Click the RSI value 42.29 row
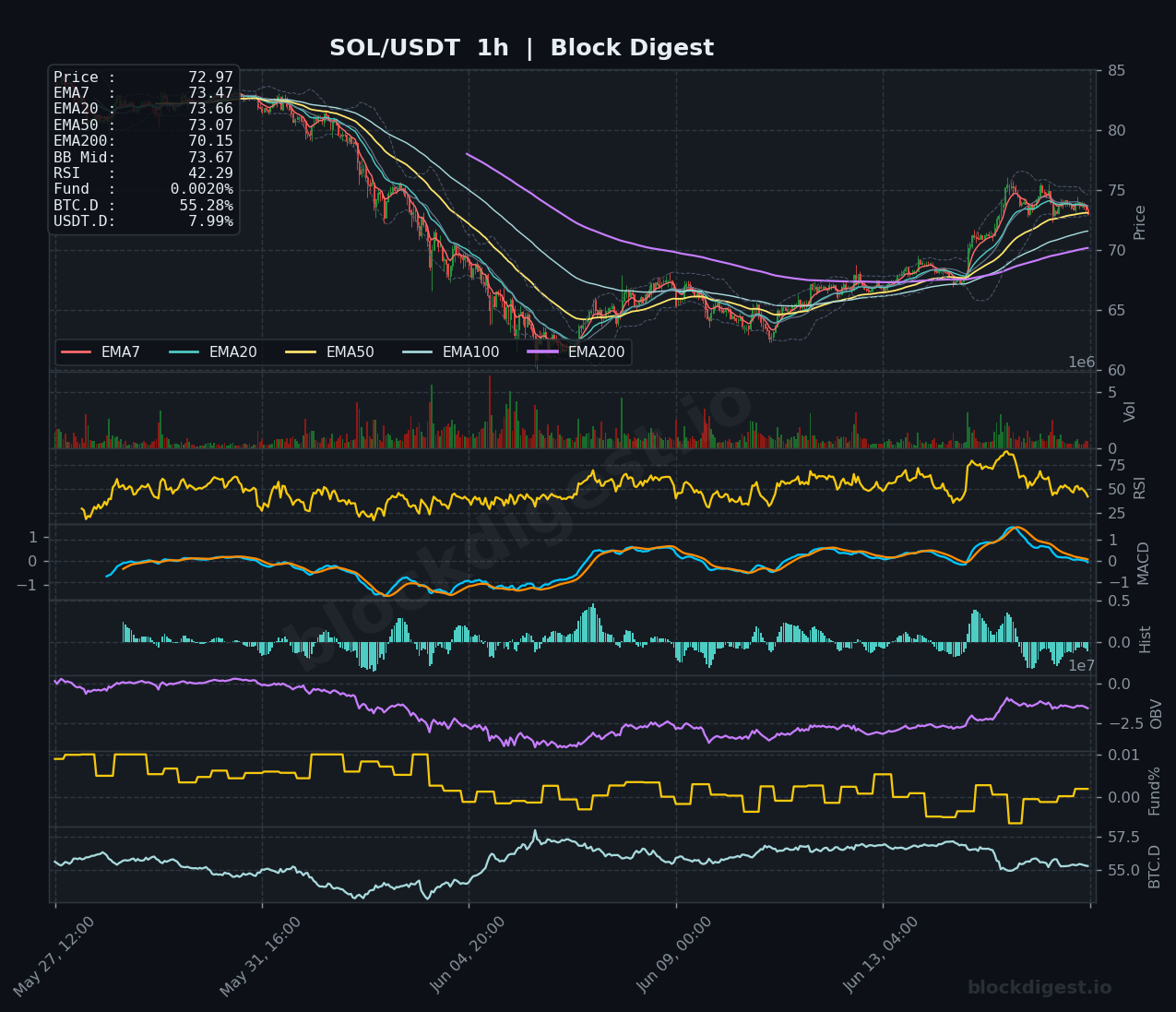This screenshot has height=1012, width=1176. click(144, 173)
